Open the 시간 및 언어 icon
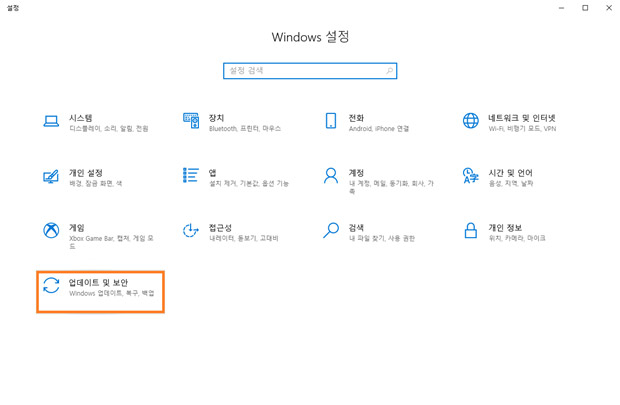 tap(470, 176)
